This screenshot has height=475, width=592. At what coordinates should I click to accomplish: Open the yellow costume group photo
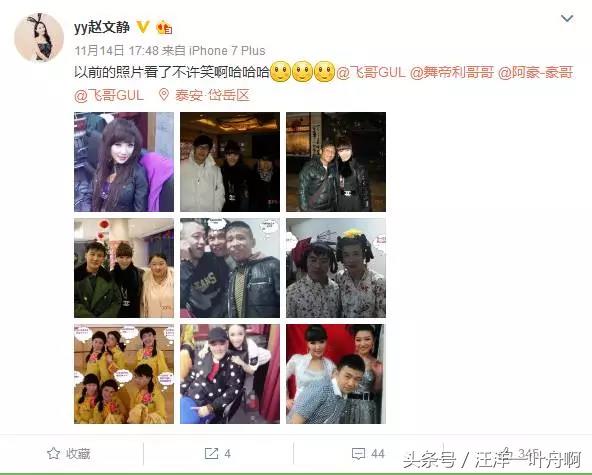(x=124, y=374)
